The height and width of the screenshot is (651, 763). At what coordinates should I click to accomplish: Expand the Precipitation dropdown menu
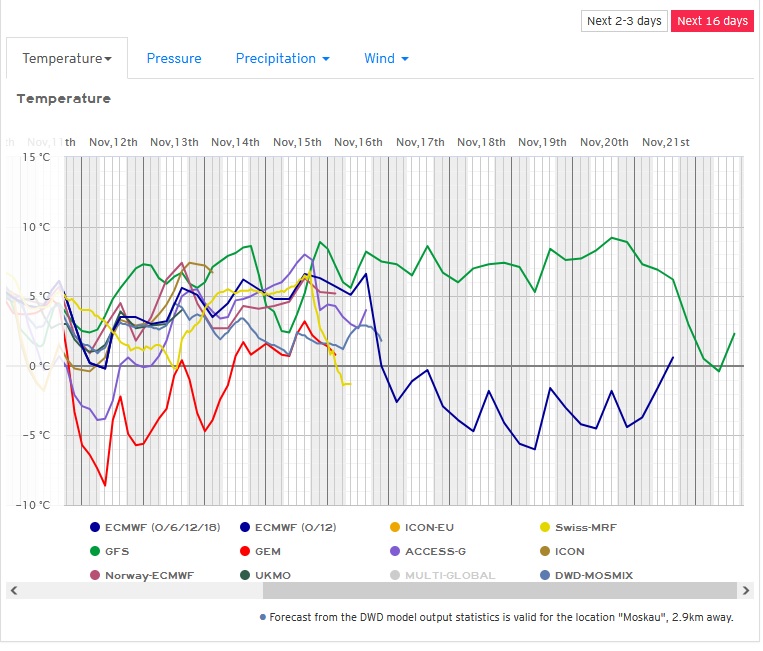pos(282,59)
